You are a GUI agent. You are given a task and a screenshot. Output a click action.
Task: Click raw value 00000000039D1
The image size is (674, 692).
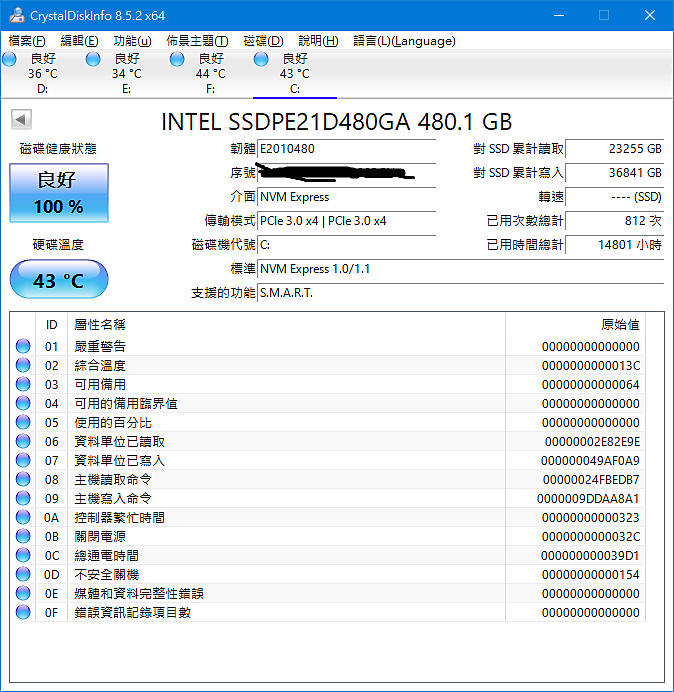(590, 555)
